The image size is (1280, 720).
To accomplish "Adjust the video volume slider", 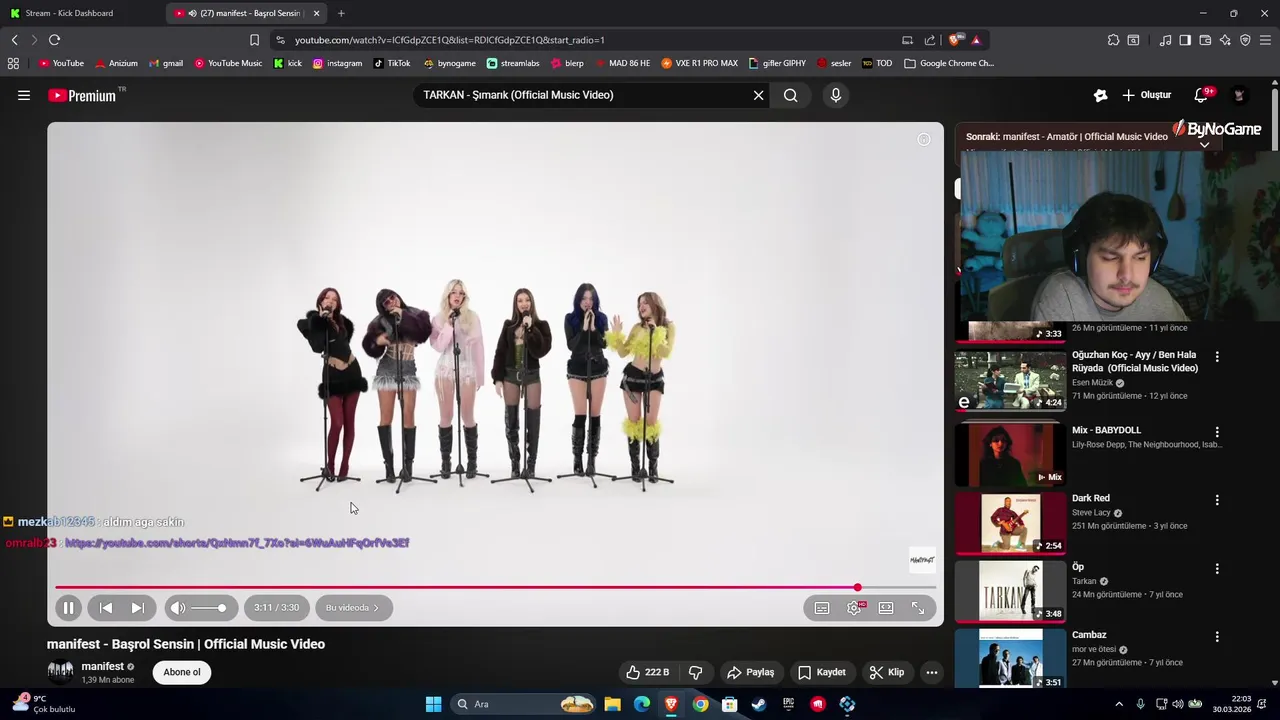I will tap(210, 608).
